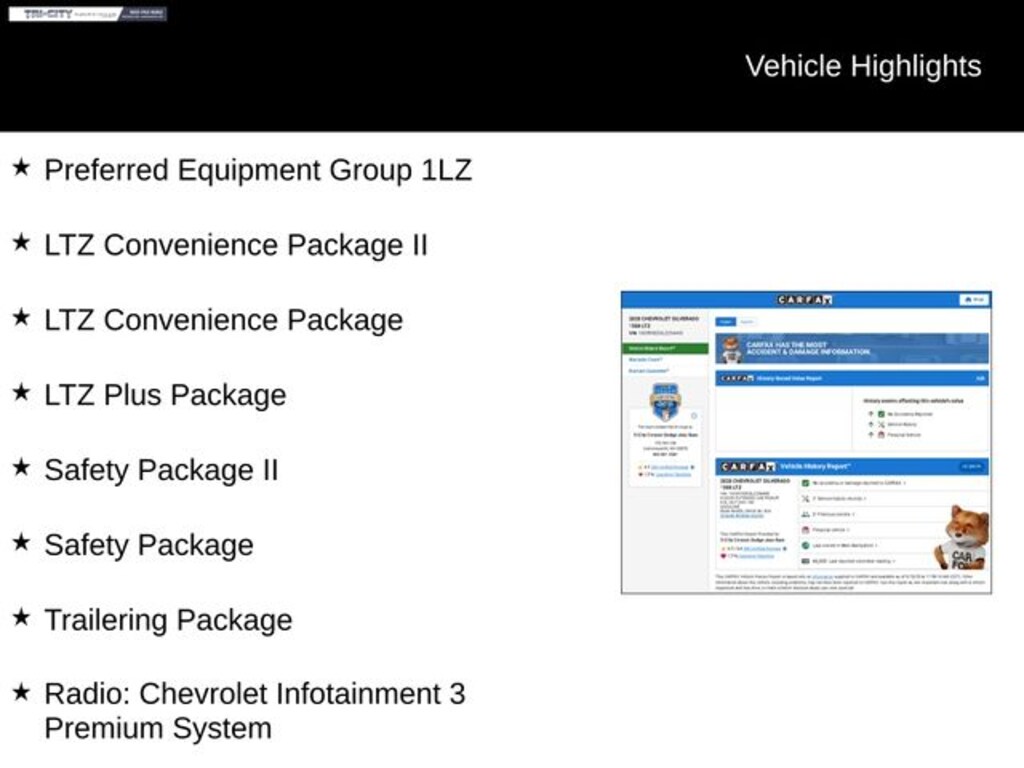This screenshot has width=1024, height=768.
Task: Click the star beside Preferred Equipment Group 1LZ
Action: coord(22,167)
